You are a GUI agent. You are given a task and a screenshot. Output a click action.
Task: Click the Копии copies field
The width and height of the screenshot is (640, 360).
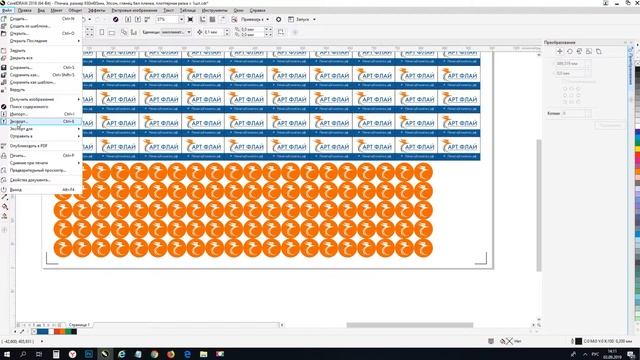(574, 113)
